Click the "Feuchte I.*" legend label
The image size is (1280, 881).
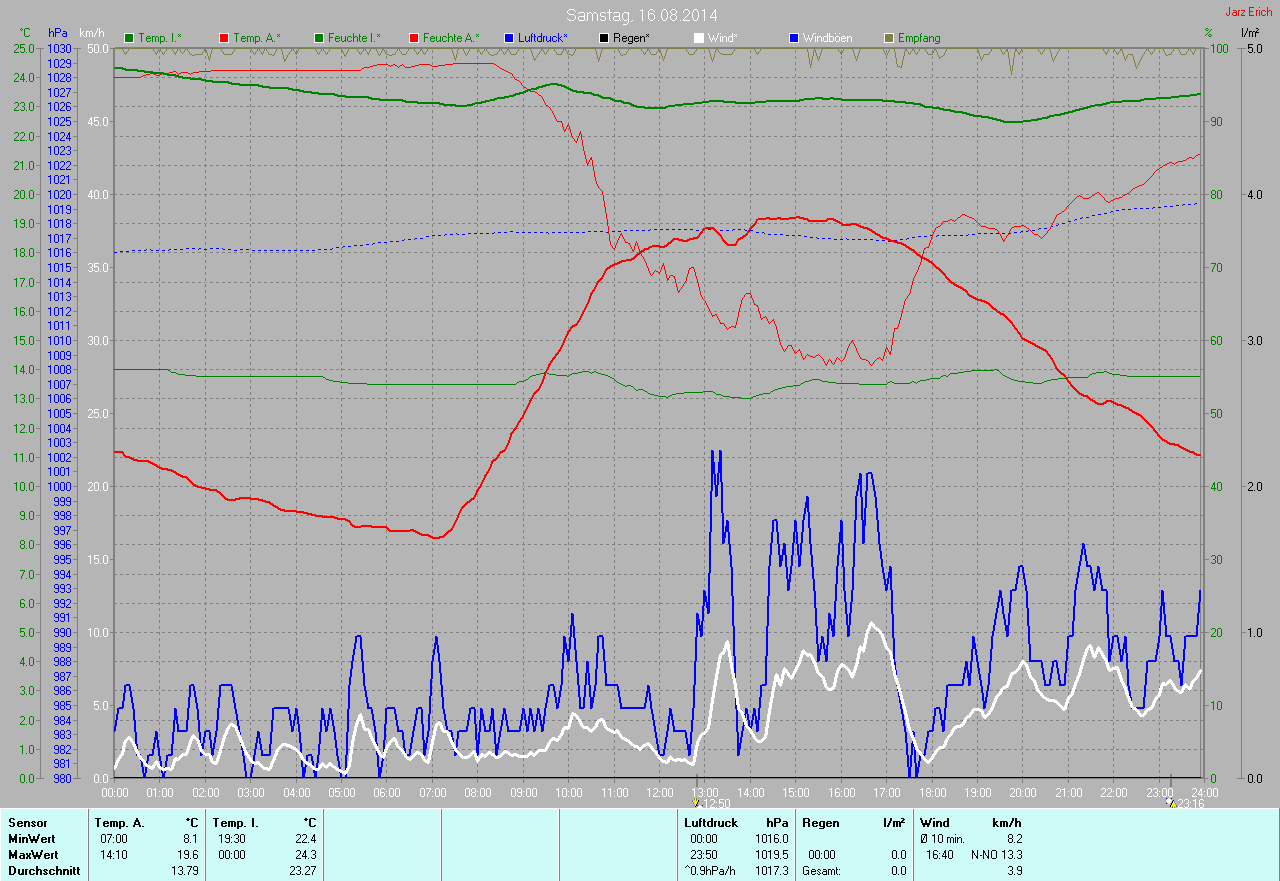354,38
